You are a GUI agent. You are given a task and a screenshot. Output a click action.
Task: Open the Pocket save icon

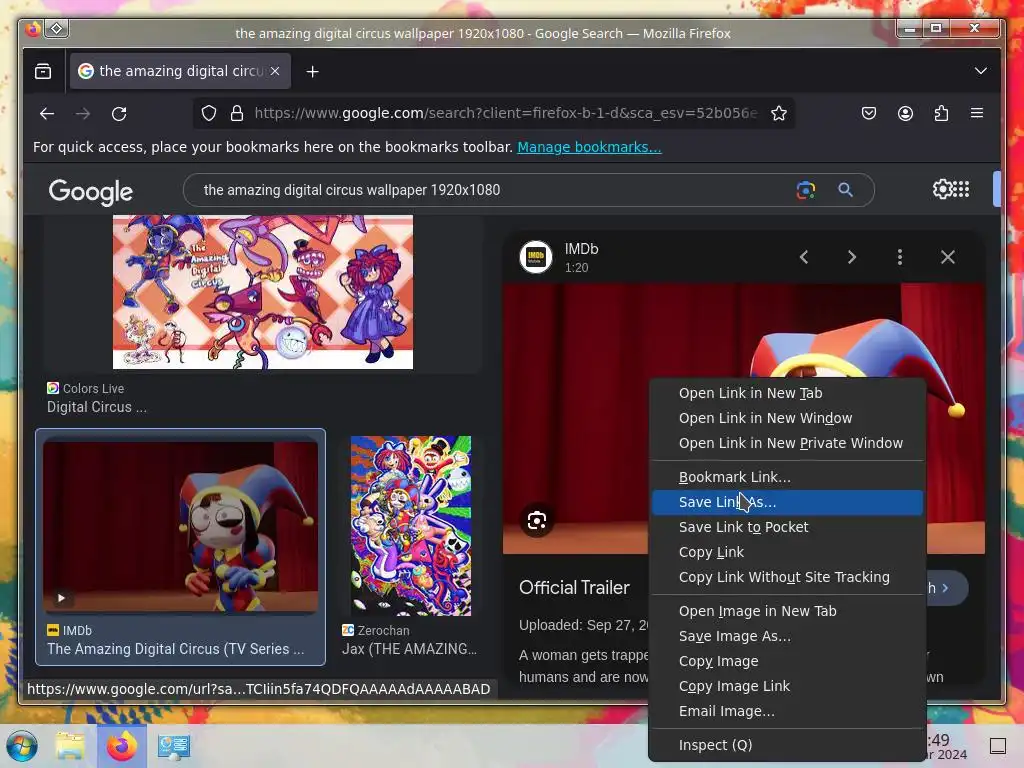[869, 114]
